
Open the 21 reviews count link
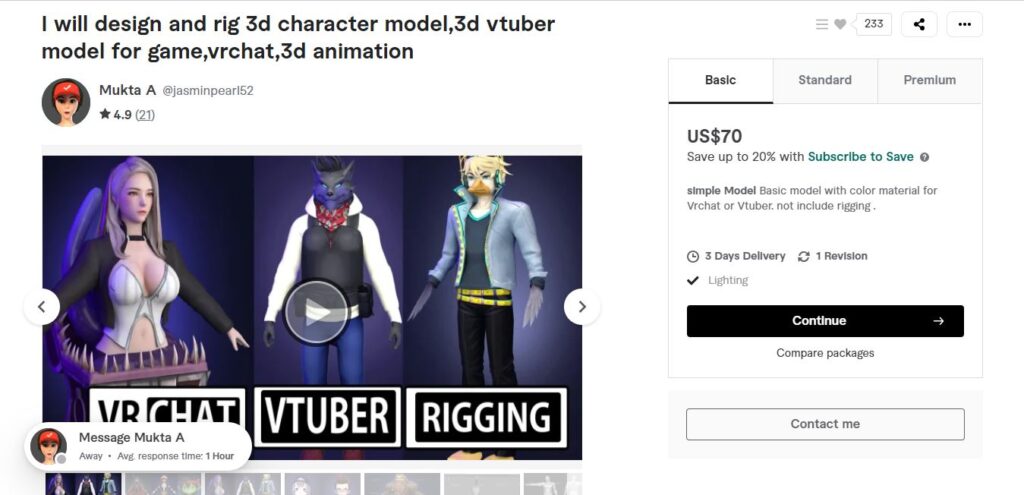(145, 115)
